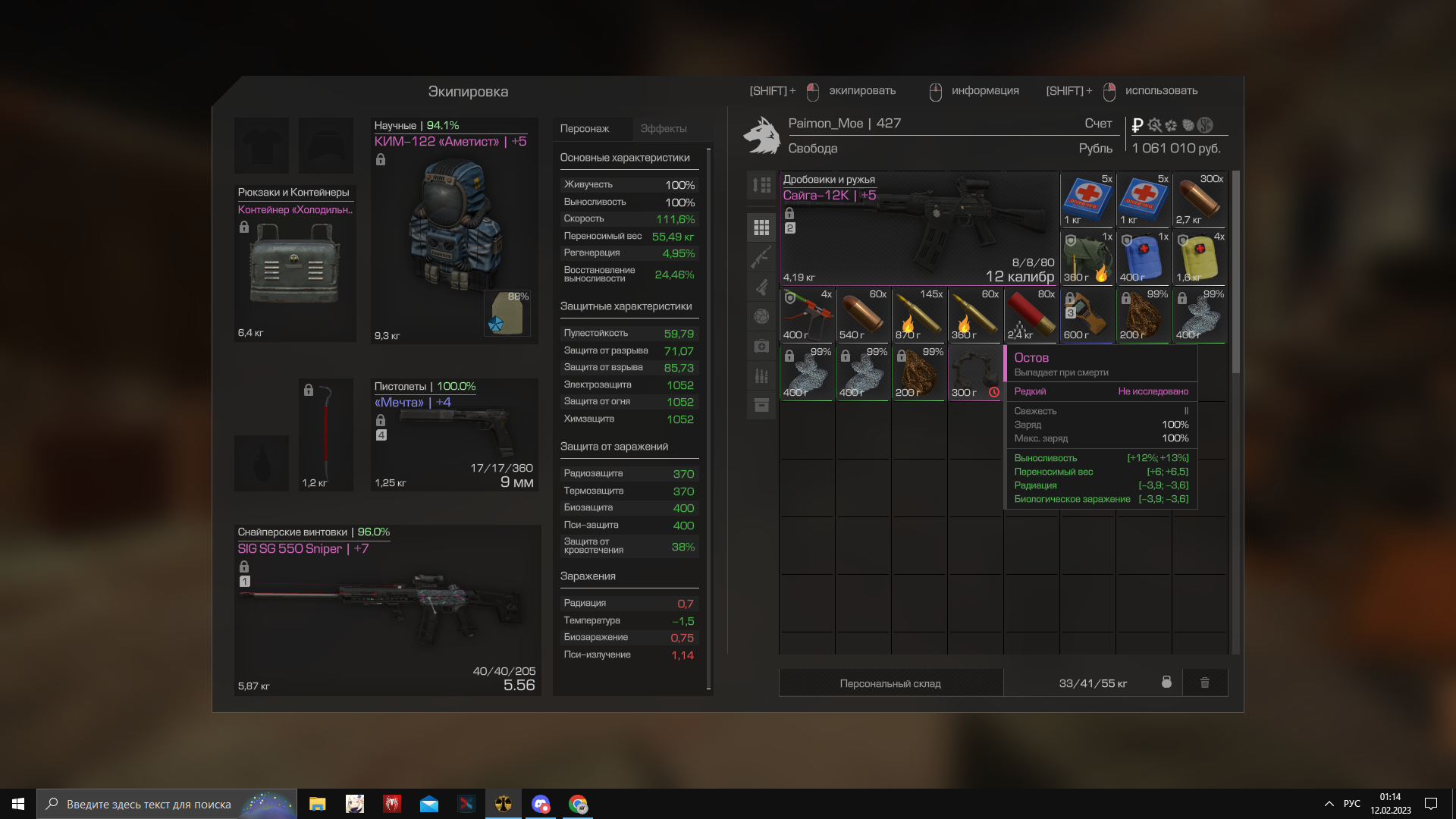
Task: Select the SIG SG 550 Sniper rifle
Action: click(388, 610)
